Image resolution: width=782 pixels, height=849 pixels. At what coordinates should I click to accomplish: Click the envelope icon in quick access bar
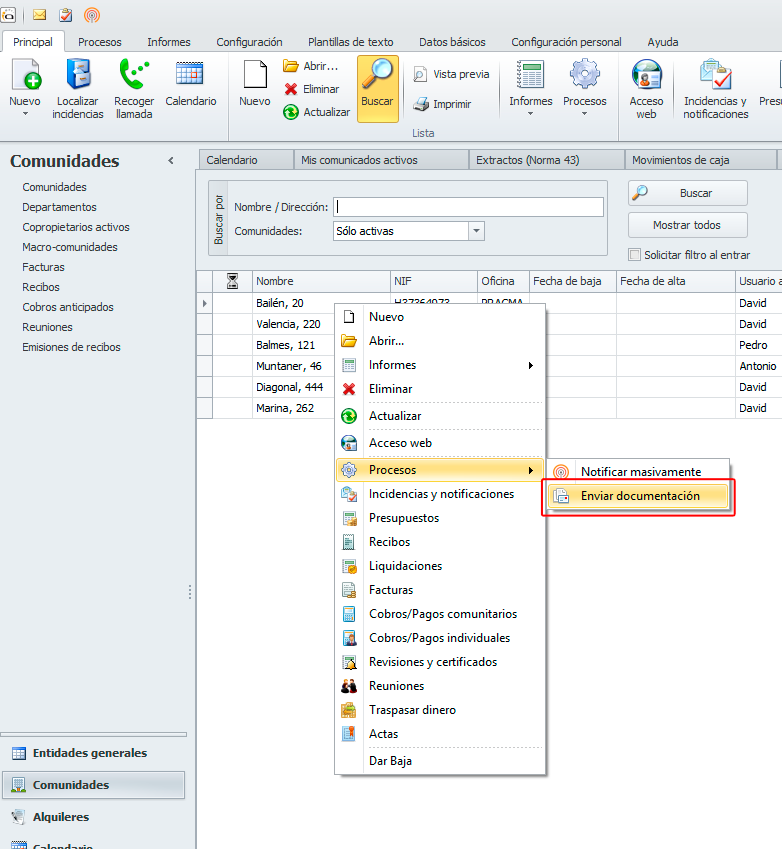(x=40, y=15)
